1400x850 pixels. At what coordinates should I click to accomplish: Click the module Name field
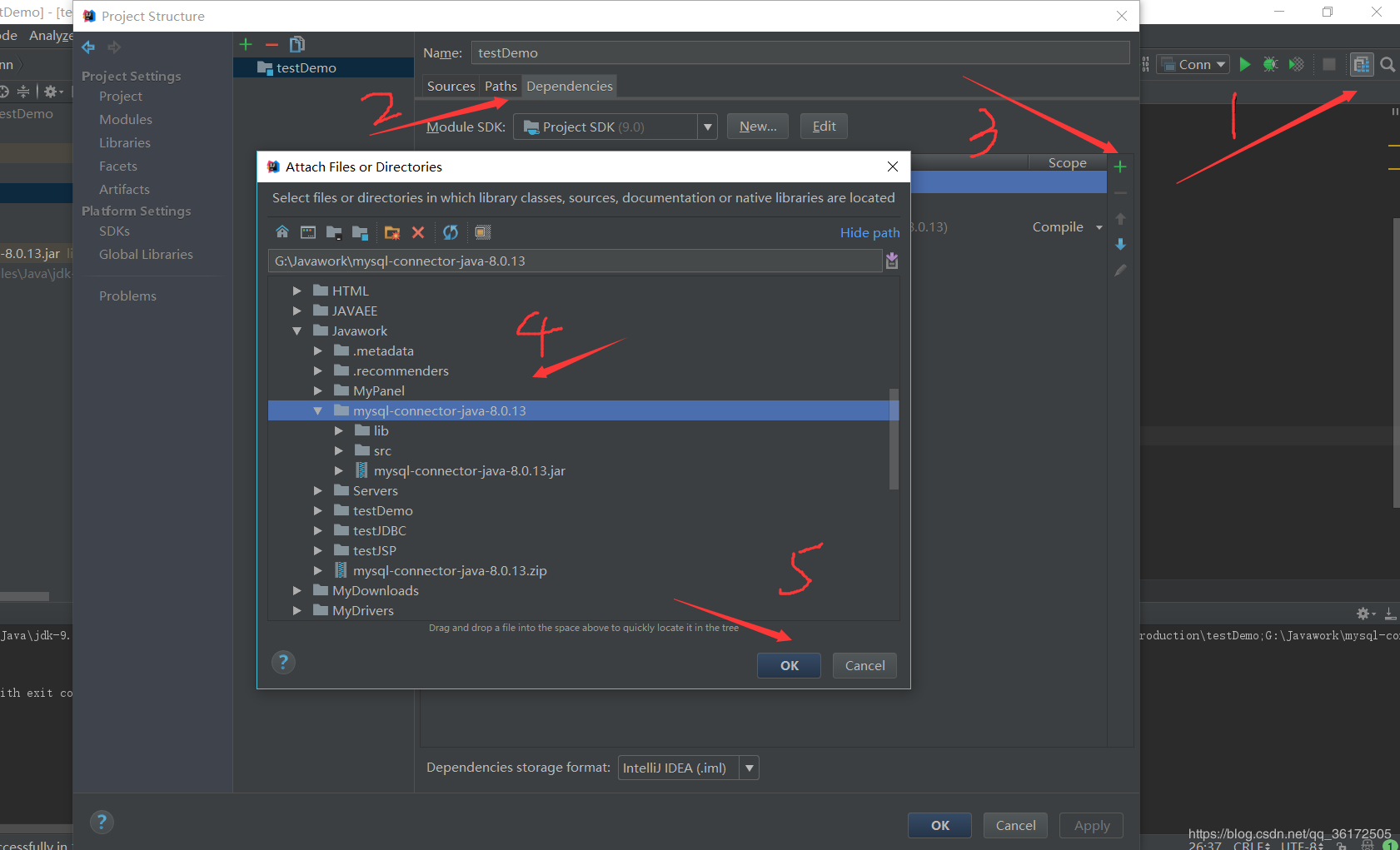(800, 52)
